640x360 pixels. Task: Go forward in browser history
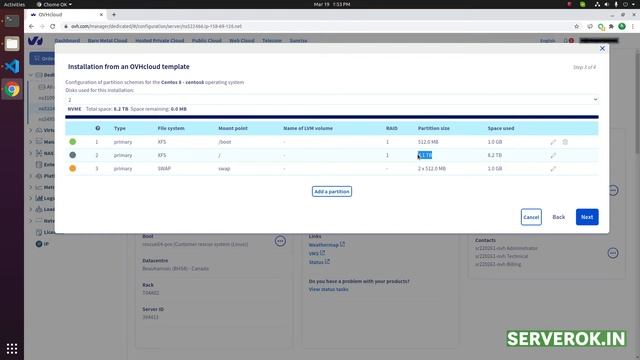coord(42,26)
